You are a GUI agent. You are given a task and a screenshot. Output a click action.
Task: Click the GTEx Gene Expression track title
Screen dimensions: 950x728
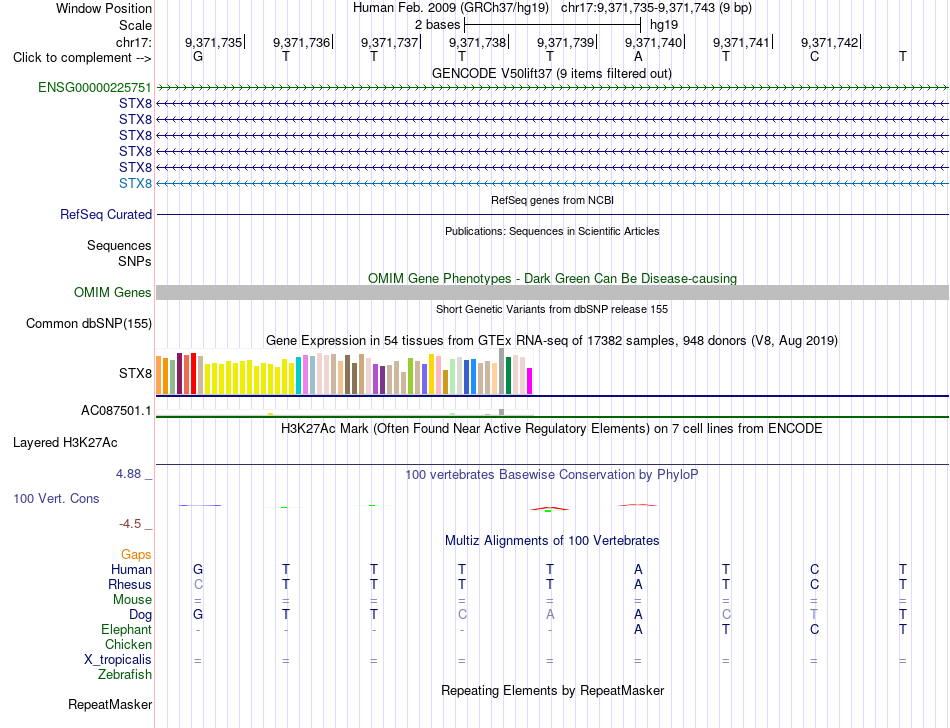point(552,340)
